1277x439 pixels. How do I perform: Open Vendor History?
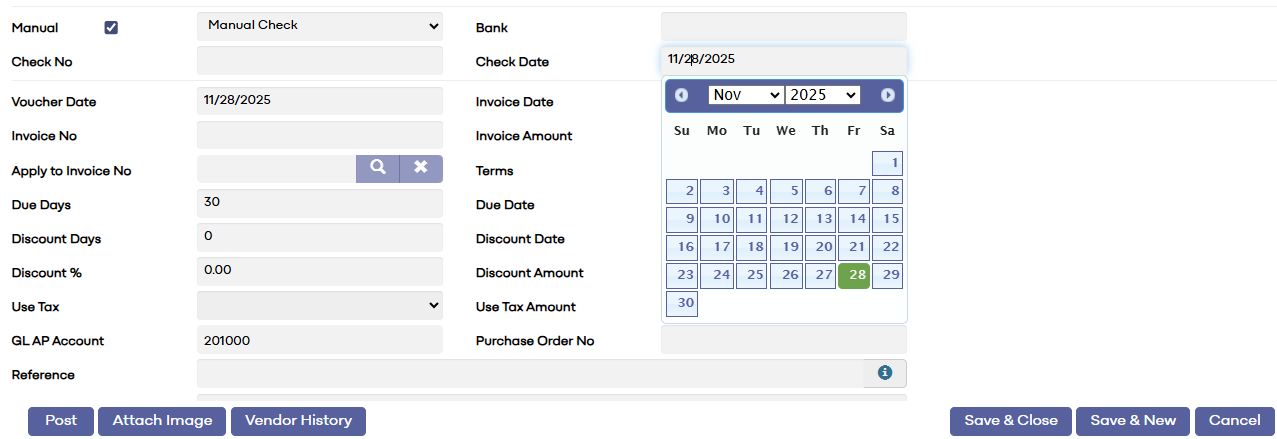pos(298,421)
